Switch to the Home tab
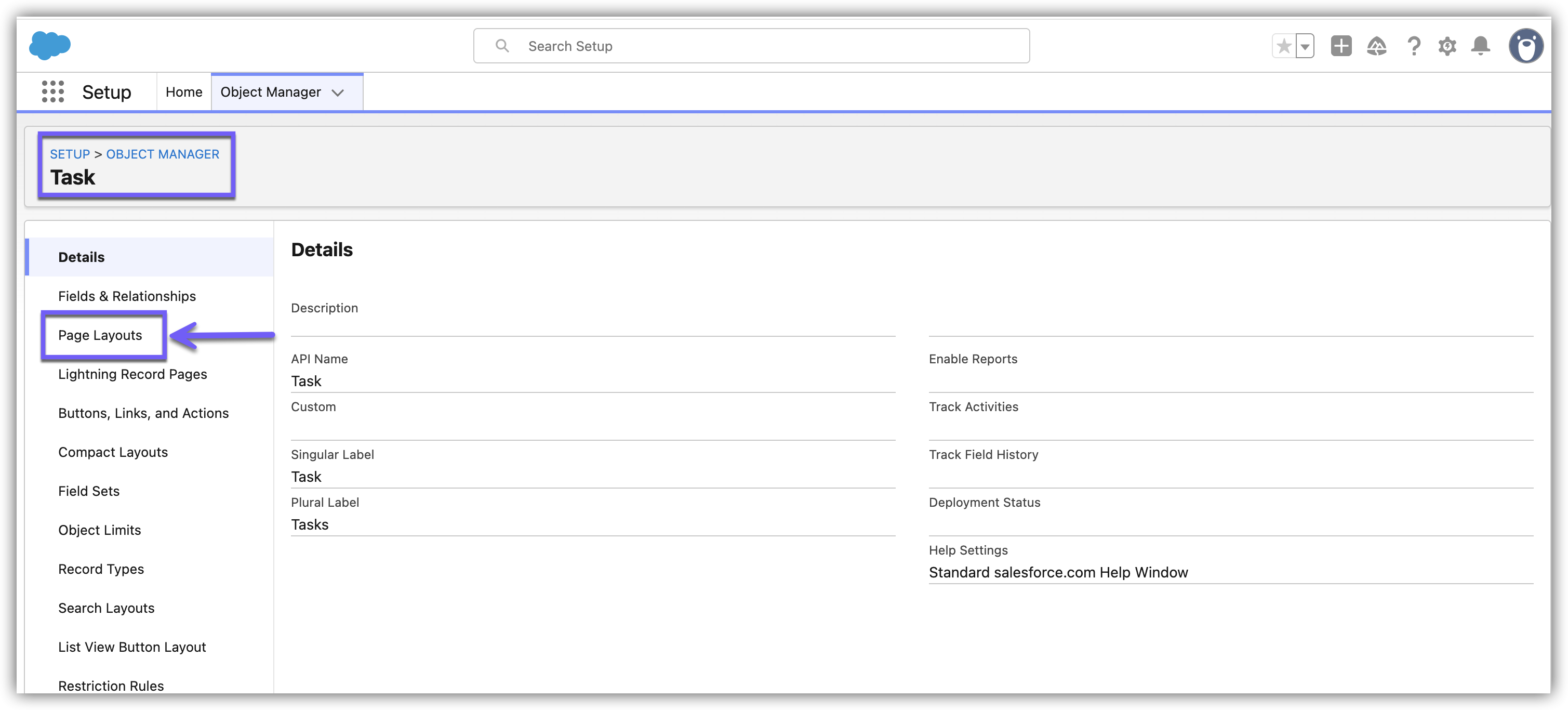 tap(184, 92)
